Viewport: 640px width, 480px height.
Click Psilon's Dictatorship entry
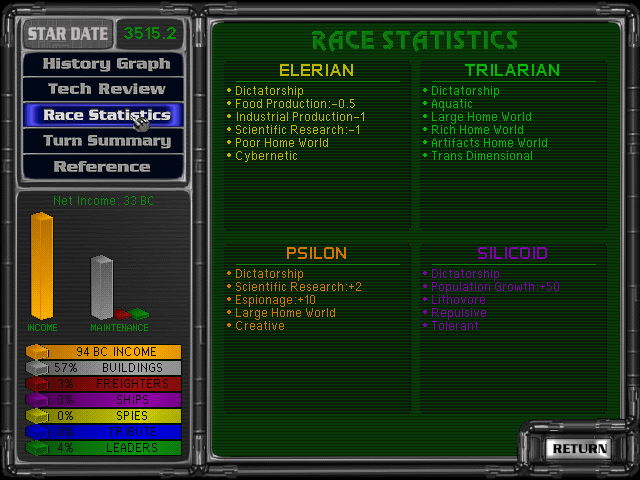click(269, 274)
